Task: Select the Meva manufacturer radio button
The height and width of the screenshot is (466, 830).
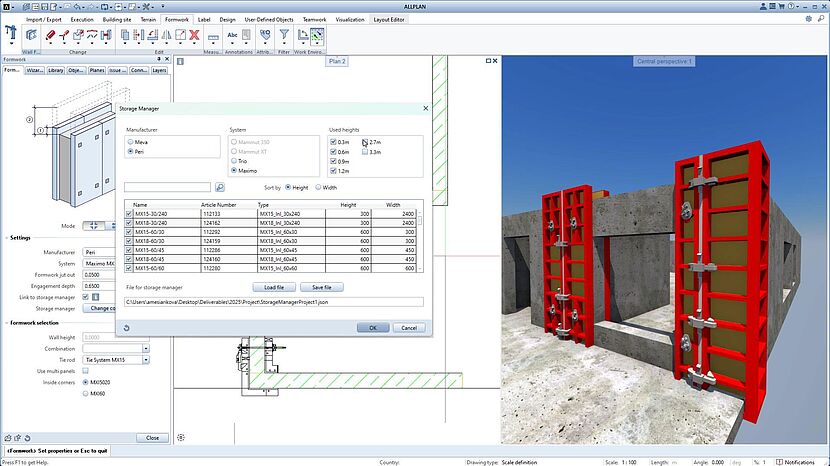Action: coord(130,143)
